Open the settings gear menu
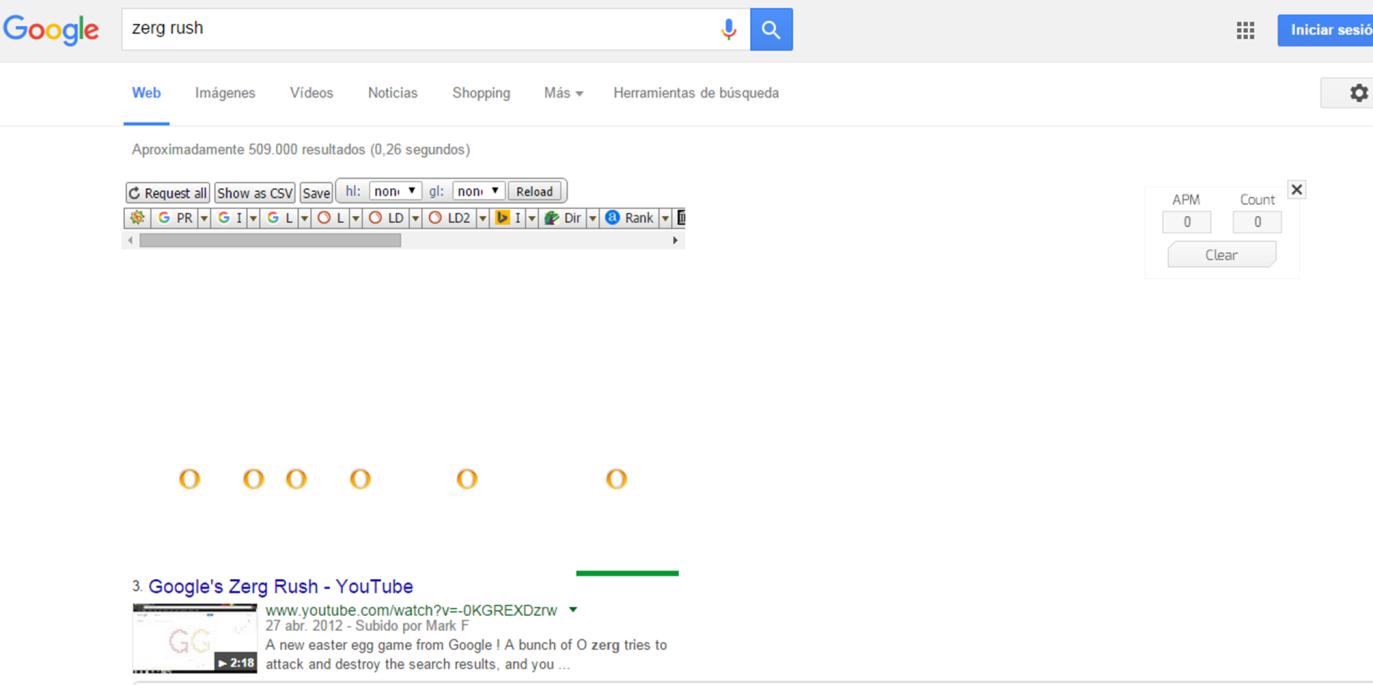This screenshot has height=685, width=1373. (1358, 93)
